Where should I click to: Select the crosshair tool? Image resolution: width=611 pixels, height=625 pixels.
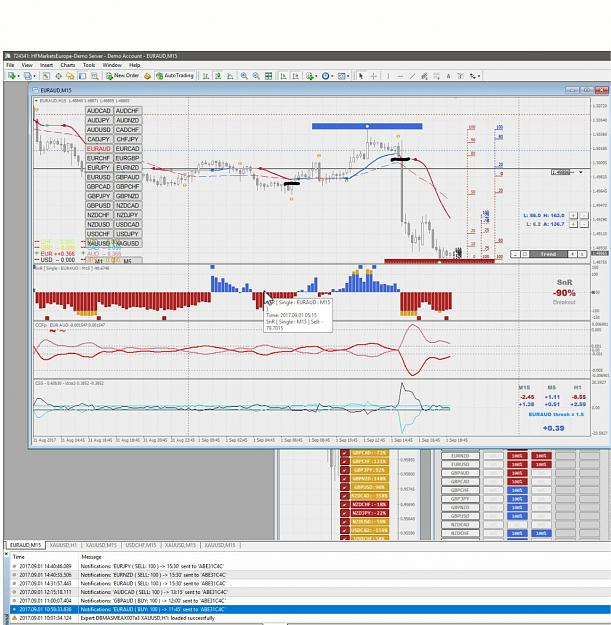(373, 76)
